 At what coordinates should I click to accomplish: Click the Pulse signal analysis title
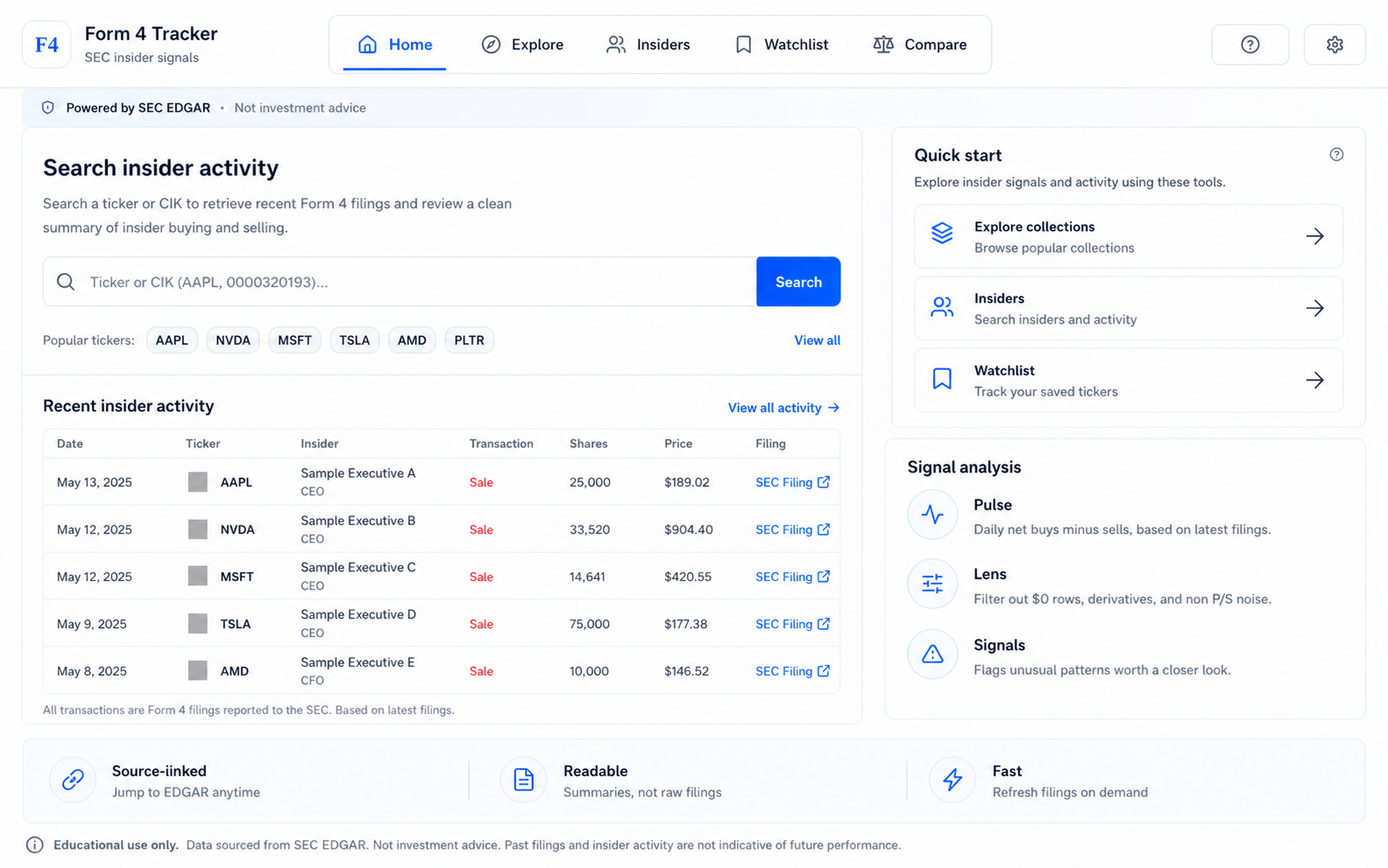(x=992, y=505)
